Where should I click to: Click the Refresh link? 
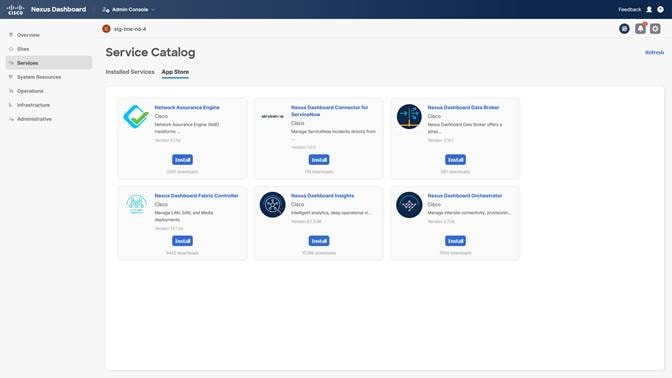point(654,52)
